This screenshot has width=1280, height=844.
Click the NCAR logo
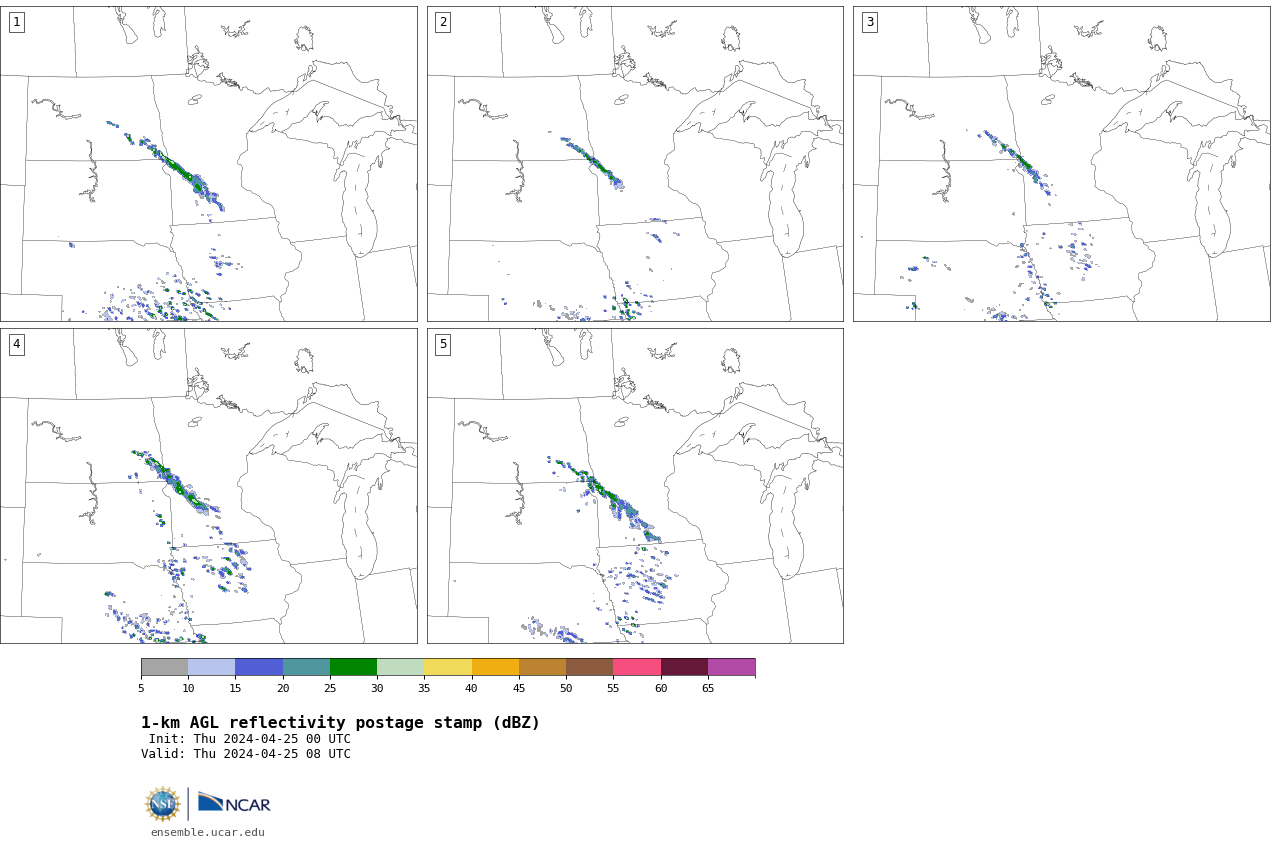tap(234, 803)
